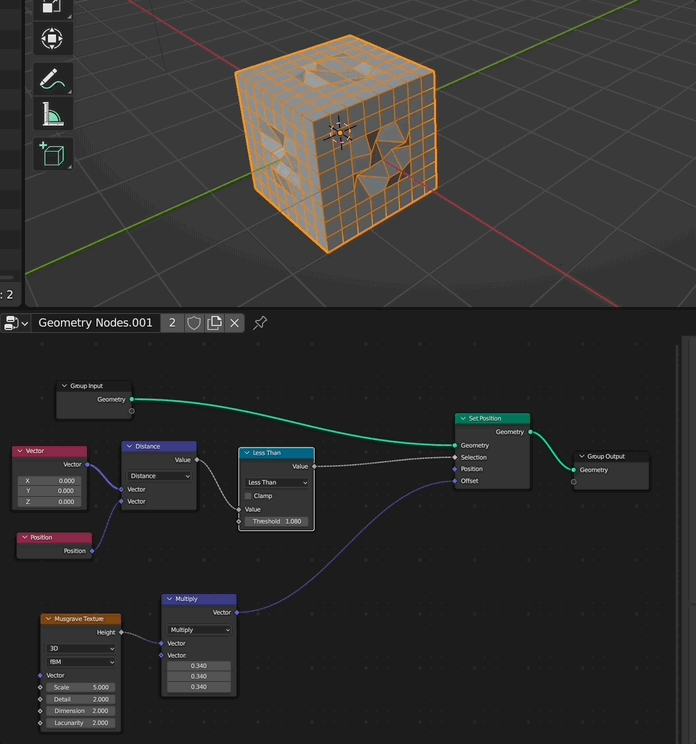
Task: Click the Musgrave Lacunarity 2.000 field
Action: [x=81, y=723]
